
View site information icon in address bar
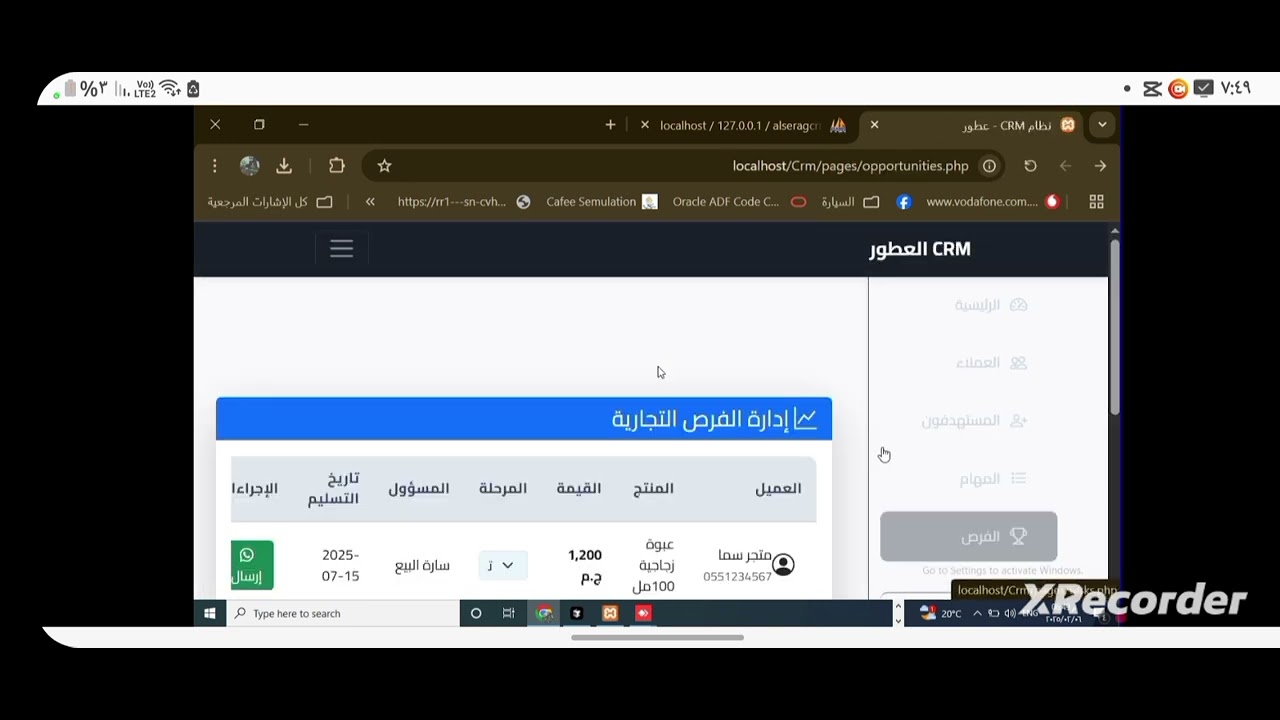[989, 166]
